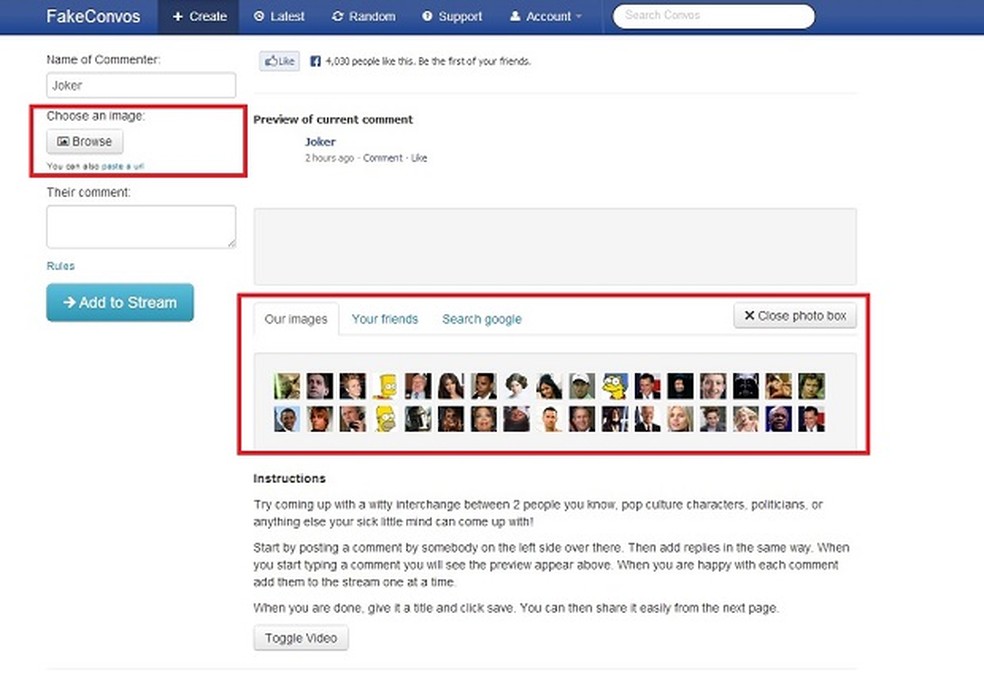Viewport: 984px width, 681px height.
Task: Open the FakeConvos home logo
Action: (93, 16)
